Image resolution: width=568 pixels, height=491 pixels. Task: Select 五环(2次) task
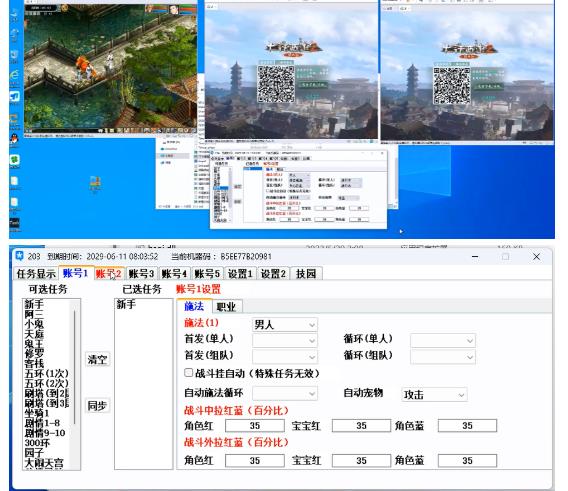46,383
